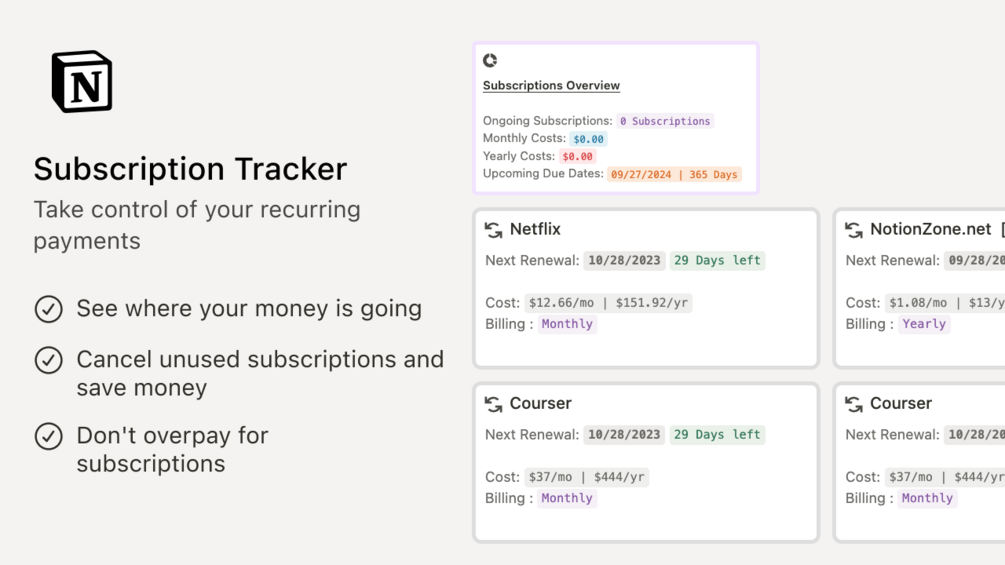This screenshot has height=565, width=1005.
Task: Open the Subscriptions Overview link
Action: [x=551, y=85]
